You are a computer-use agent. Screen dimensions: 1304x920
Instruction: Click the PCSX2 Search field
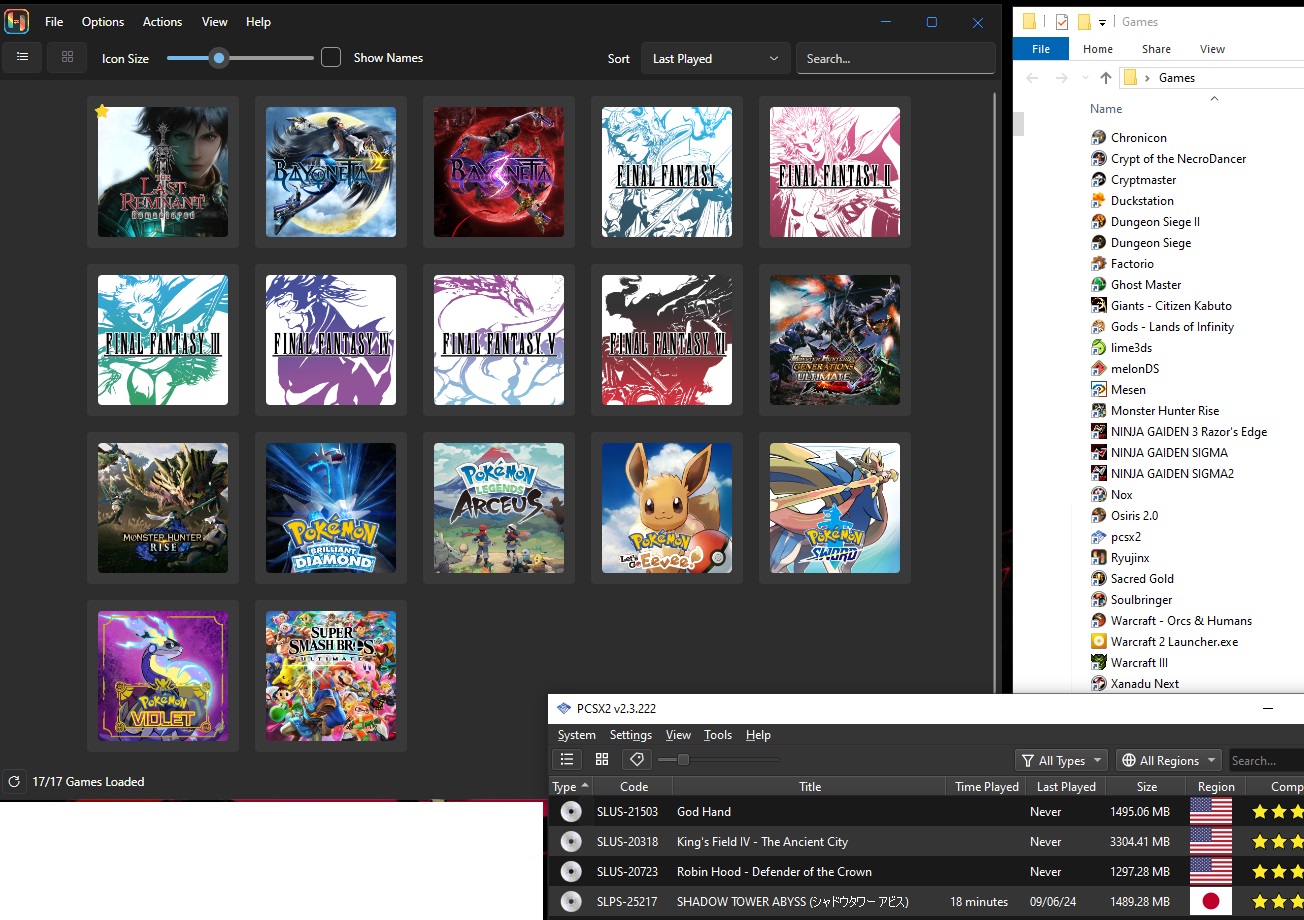click(1267, 760)
